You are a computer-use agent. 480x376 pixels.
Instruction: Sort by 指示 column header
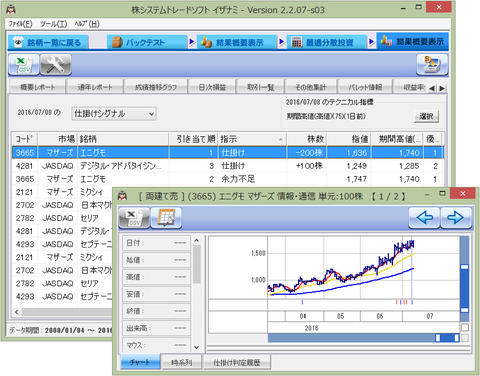pos(253,139)
